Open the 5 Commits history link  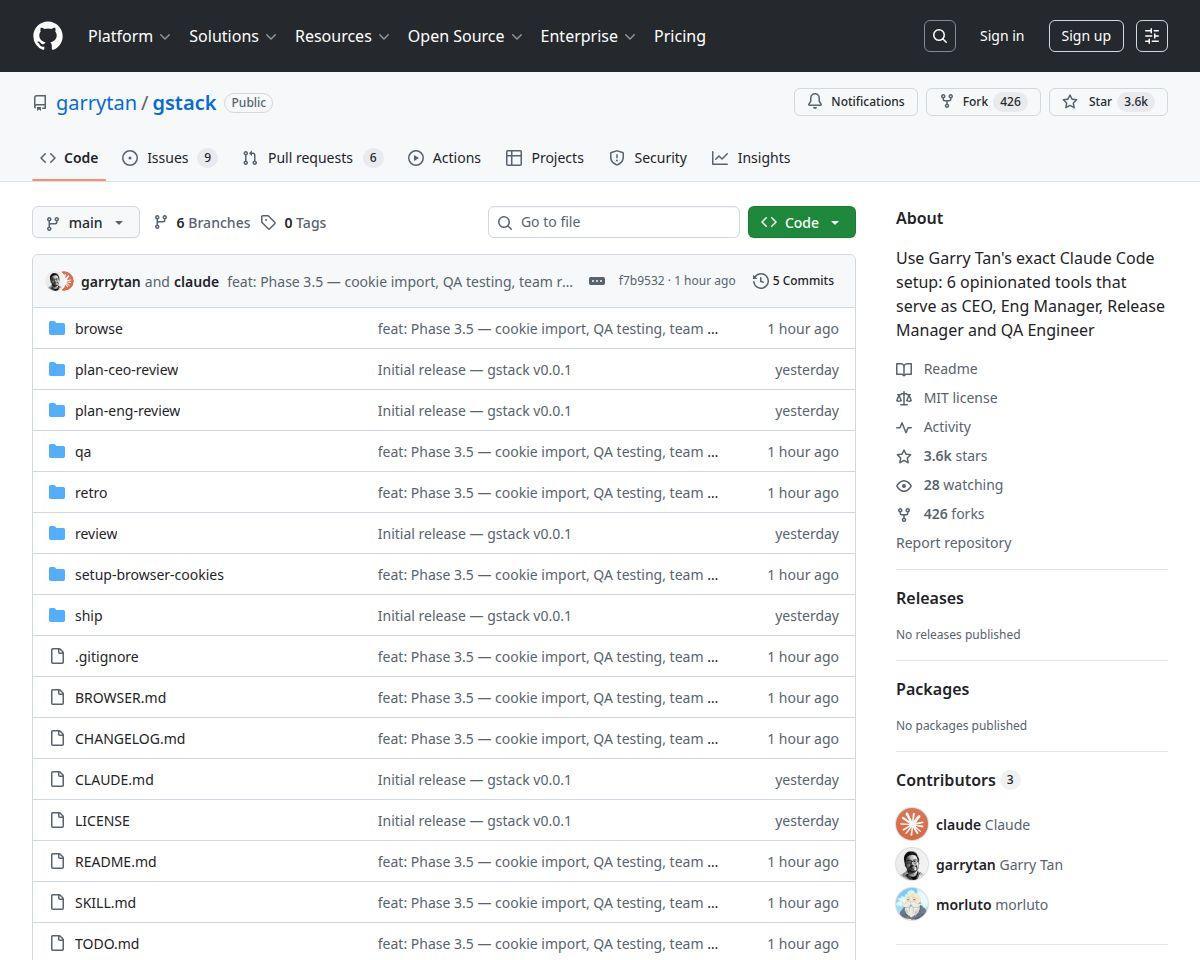pos(793,281)
